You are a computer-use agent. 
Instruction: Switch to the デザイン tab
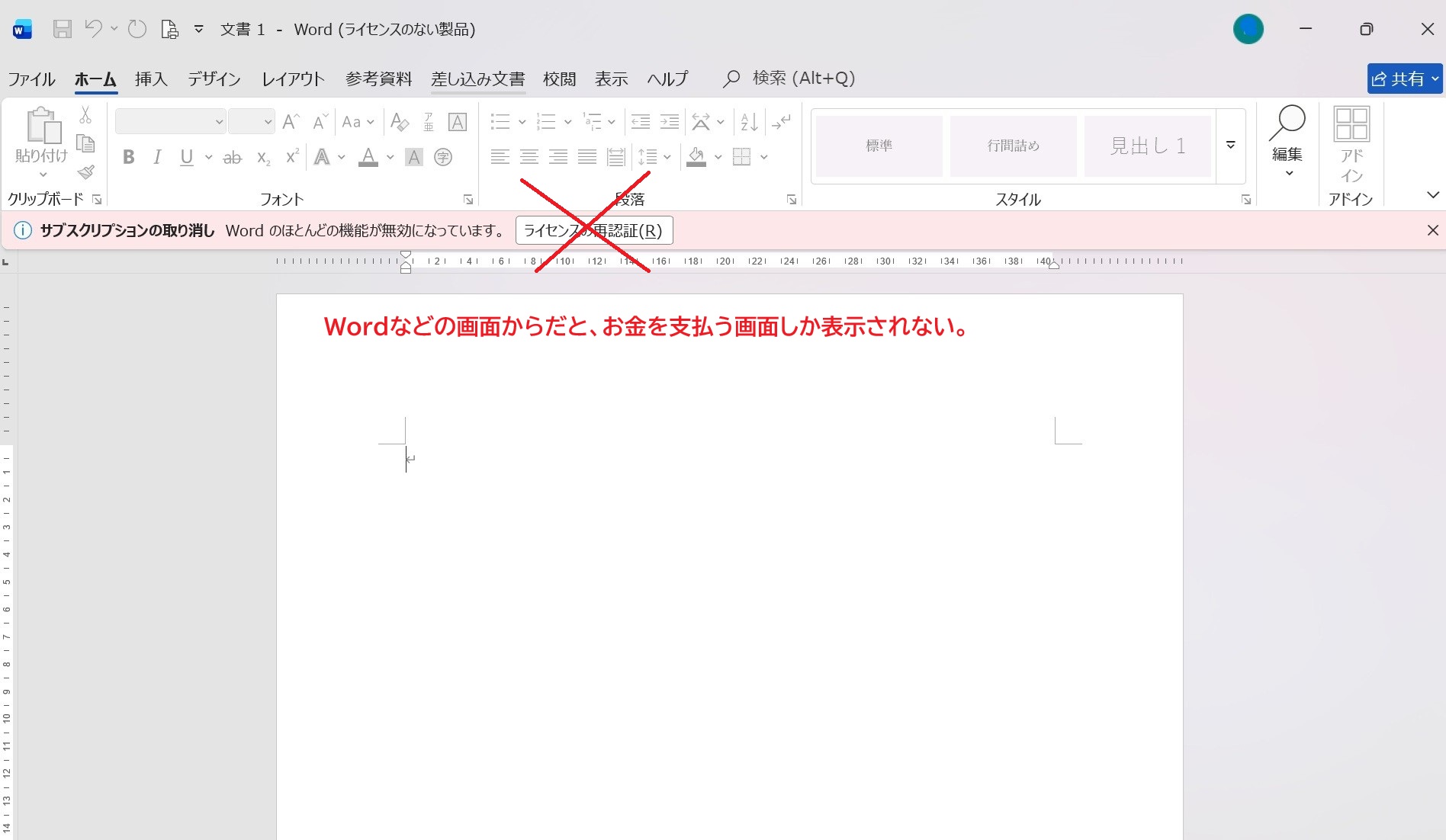pyautogui.click(x=214, y=79)
